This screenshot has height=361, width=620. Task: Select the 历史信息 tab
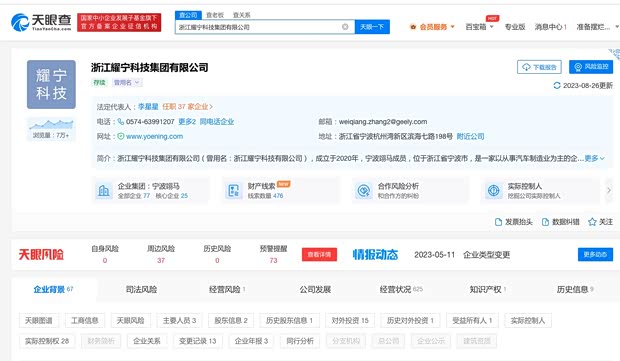(x=575, y=289)
